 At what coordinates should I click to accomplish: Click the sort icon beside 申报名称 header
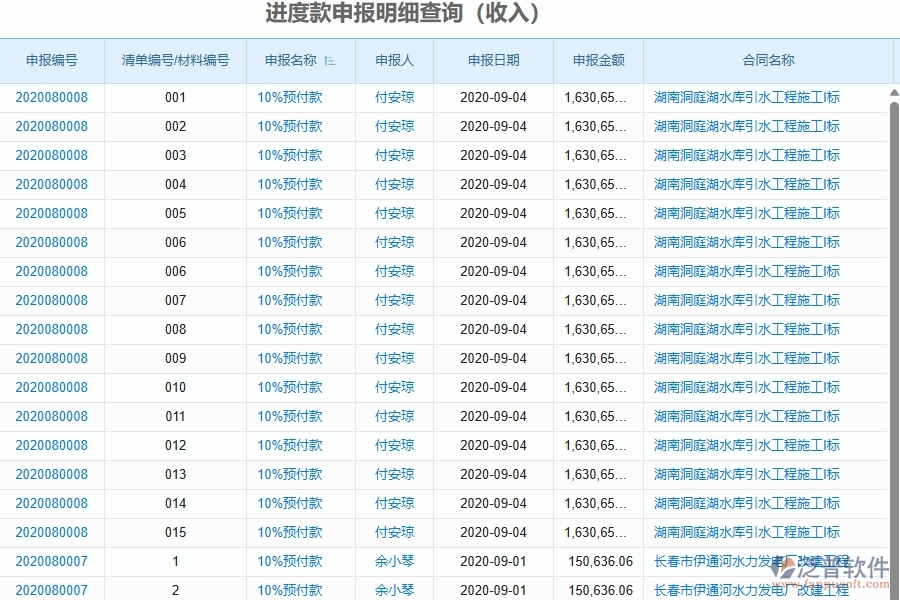point(331,60)
